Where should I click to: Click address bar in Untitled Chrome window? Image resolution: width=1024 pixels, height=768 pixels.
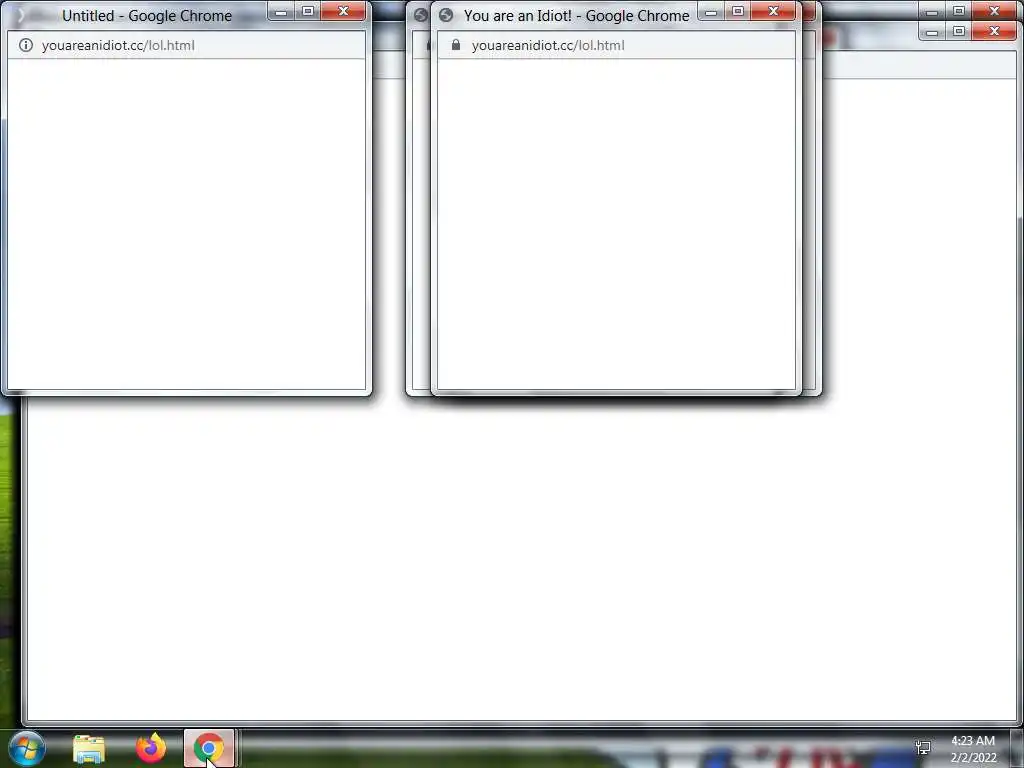point(186,45)
